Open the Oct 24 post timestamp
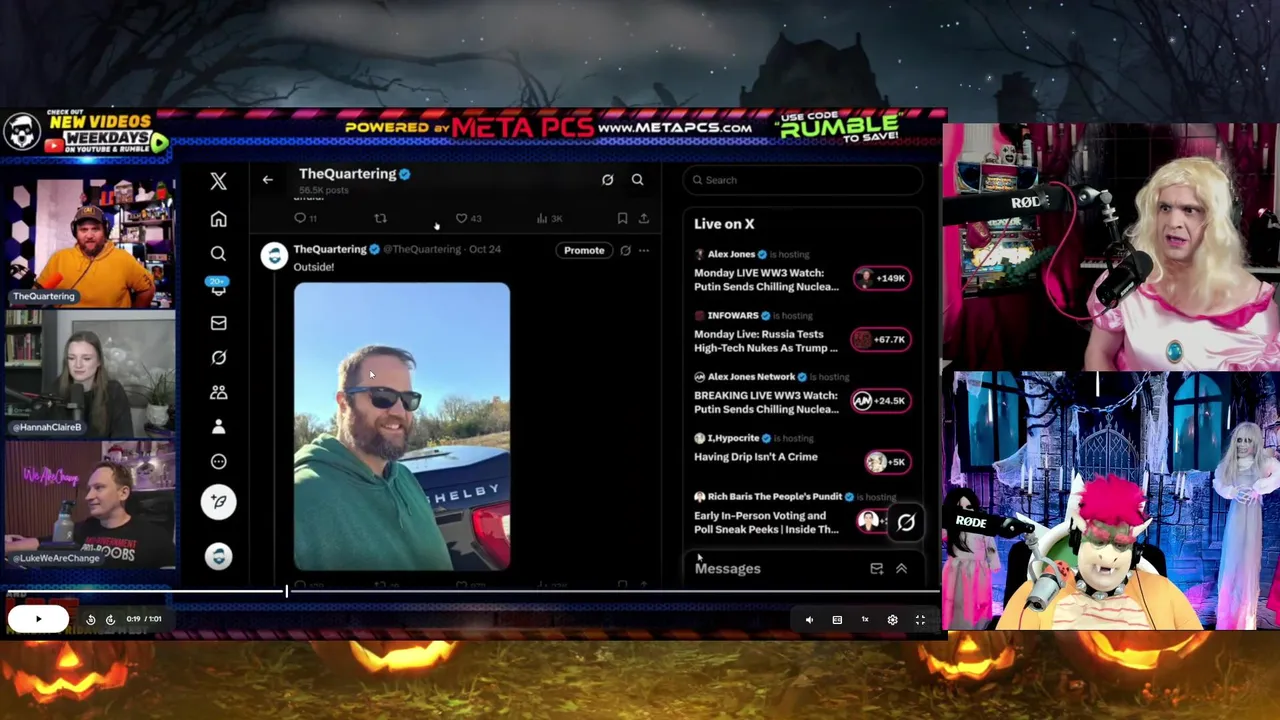Viewport: 1280px width, 720px height. pyautogui.click(x=485, y=249)
